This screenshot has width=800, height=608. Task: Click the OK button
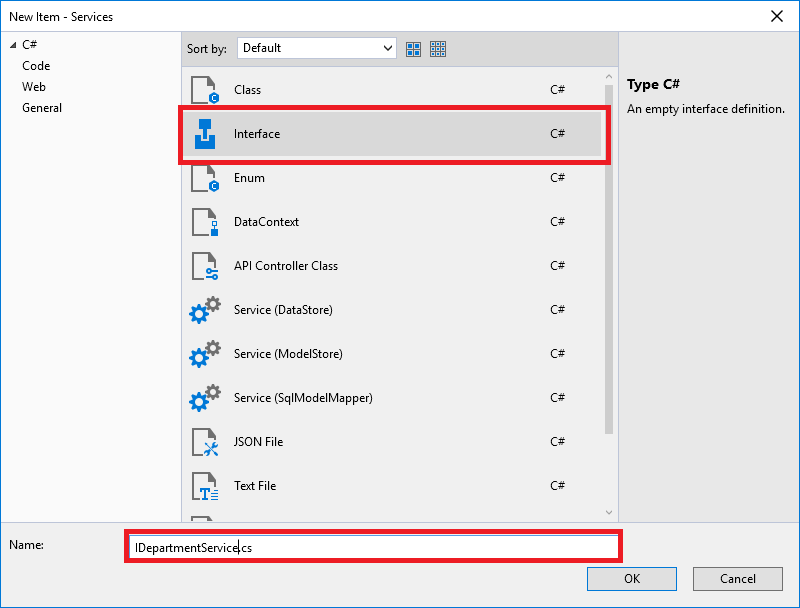pyautogui.click(x=631, y=578)
